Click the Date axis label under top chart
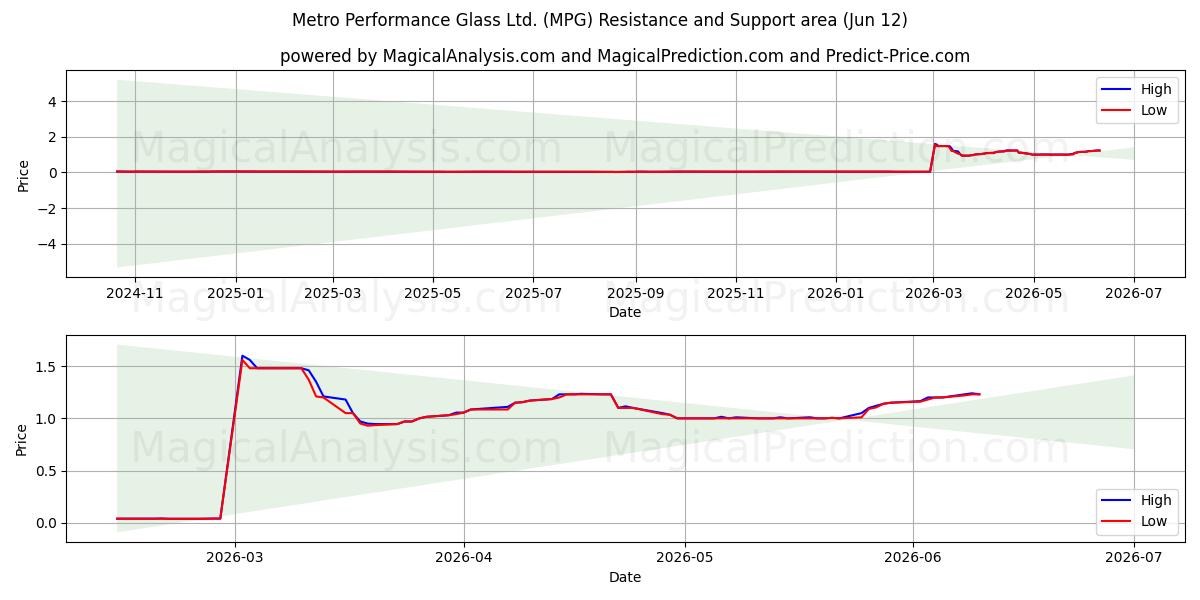This screenshot has height=600, width=1200. click(625, 312)
